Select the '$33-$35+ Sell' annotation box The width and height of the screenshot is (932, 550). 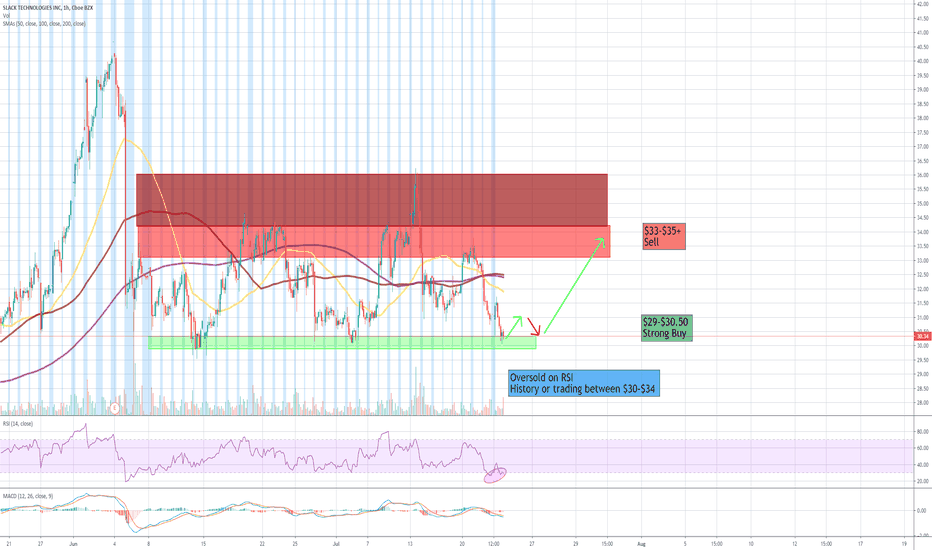coord(663,236)
